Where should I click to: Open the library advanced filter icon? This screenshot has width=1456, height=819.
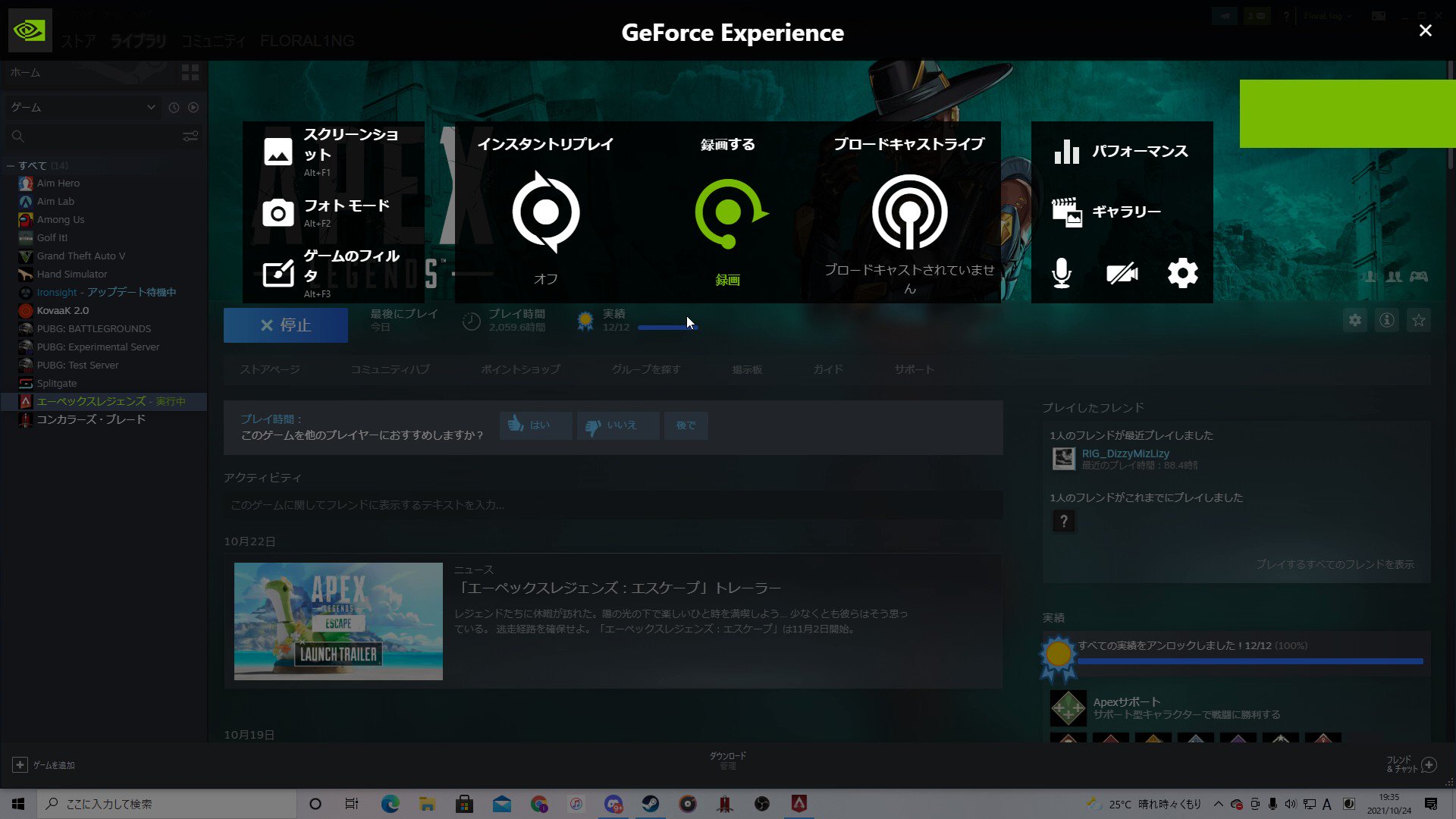(190, 136)
